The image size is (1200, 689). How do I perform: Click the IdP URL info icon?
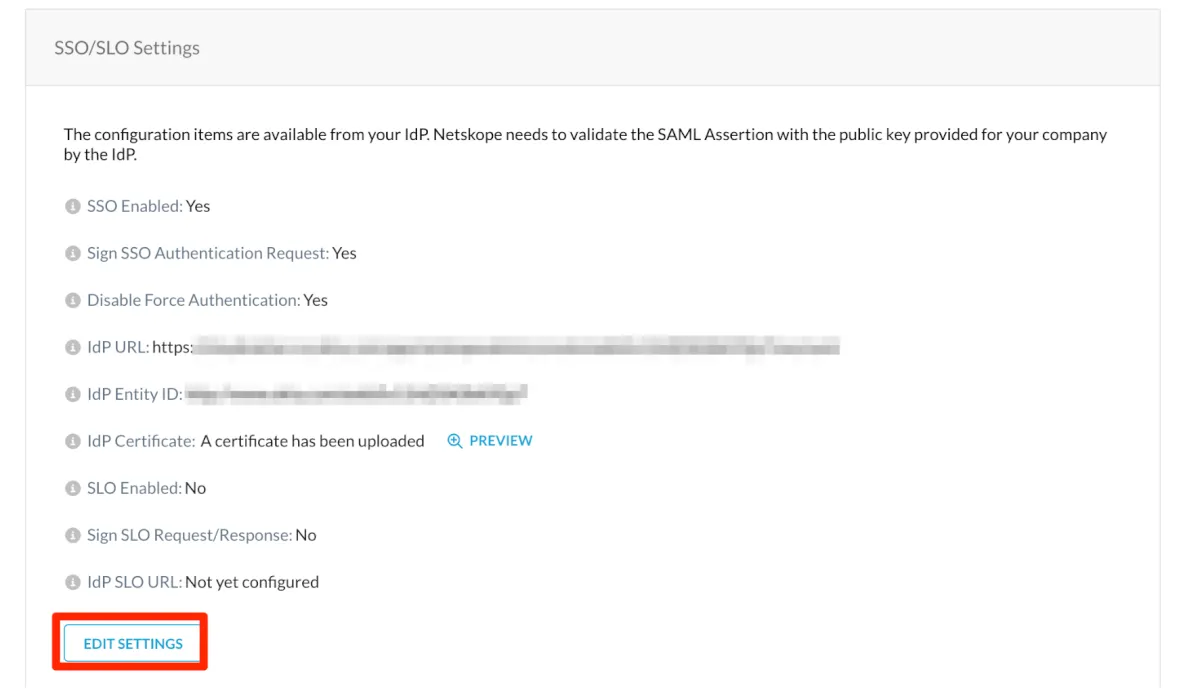[x=72, y=348]
